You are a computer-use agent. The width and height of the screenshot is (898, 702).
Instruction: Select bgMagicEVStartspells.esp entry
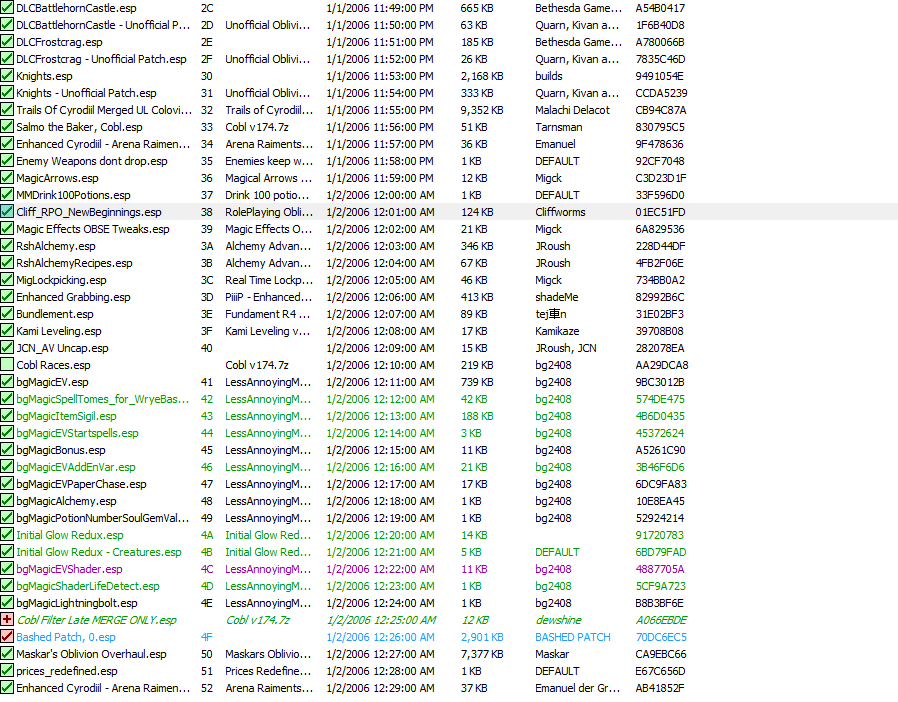pos(77,433)
